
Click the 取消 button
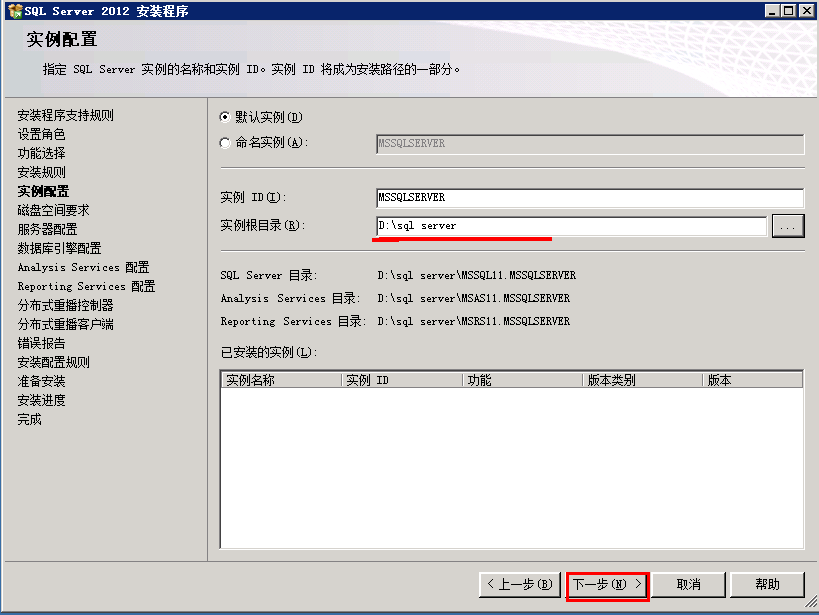(x=688, y=584)
